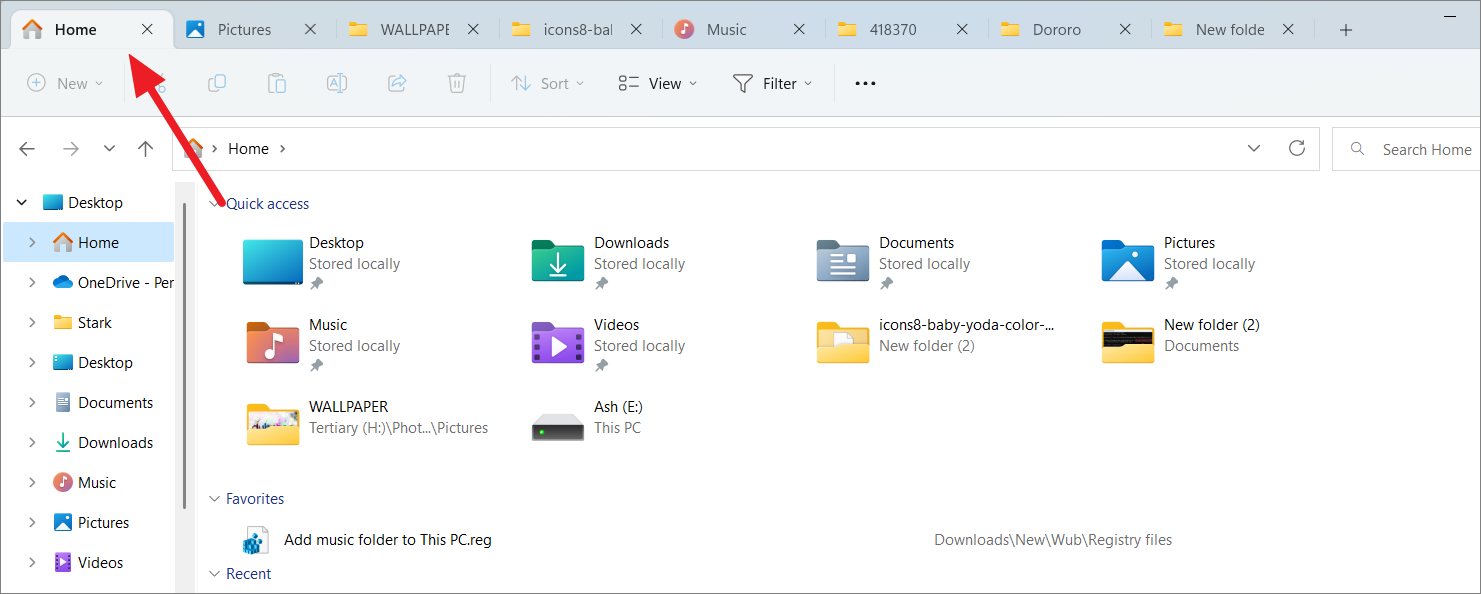Screen dimensions: 1481x594
Task: Click the Share icon in the toolbar
Action: click(x=397, y=84)
